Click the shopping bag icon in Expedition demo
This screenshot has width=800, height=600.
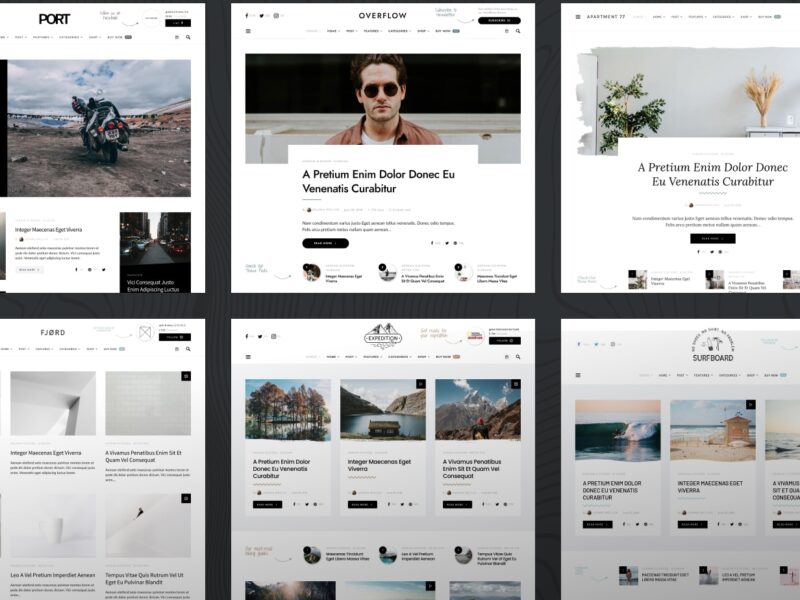coord(507,357)
